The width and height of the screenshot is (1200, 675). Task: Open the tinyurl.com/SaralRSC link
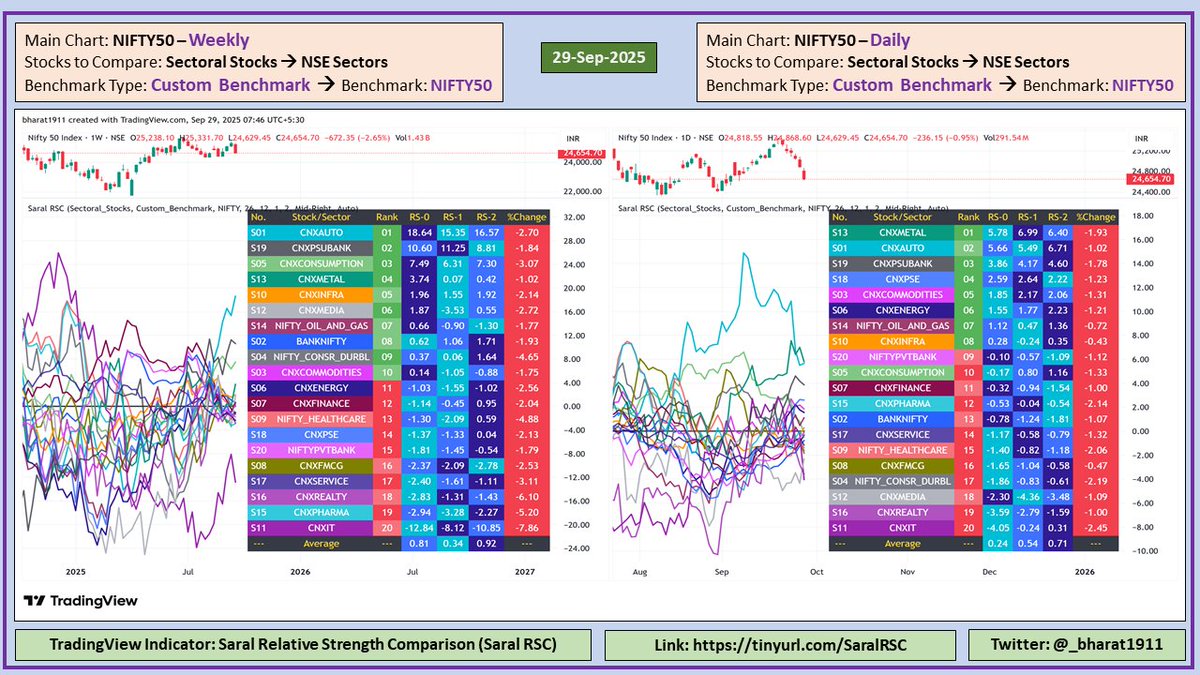pyautogui.click(x=780, y=645)
